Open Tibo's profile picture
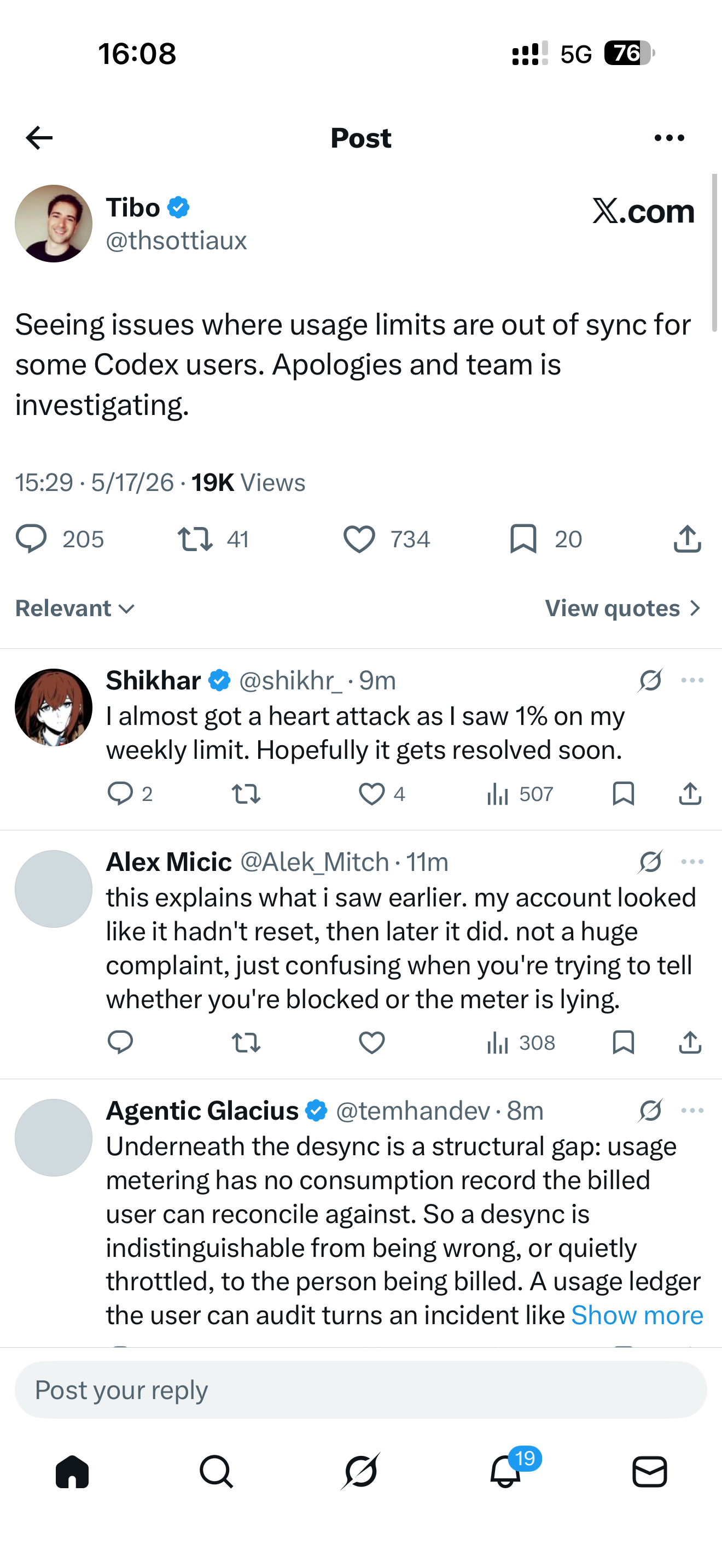722x1568 pixels. point(54,224)
